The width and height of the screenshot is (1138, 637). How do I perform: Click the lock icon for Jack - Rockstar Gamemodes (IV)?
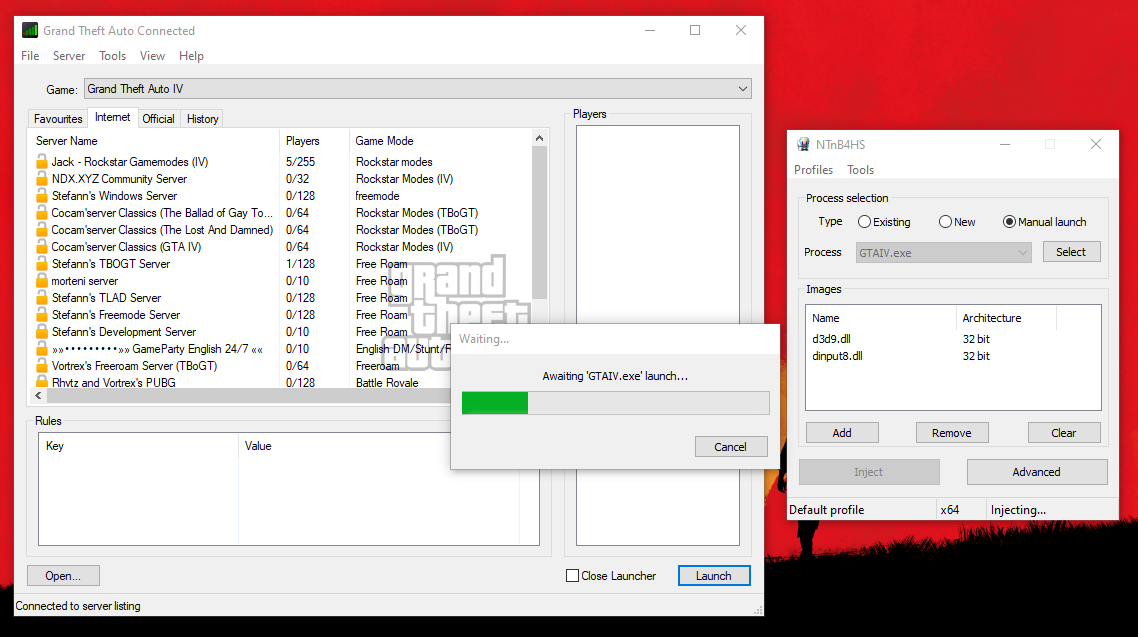tap(42, 161)
